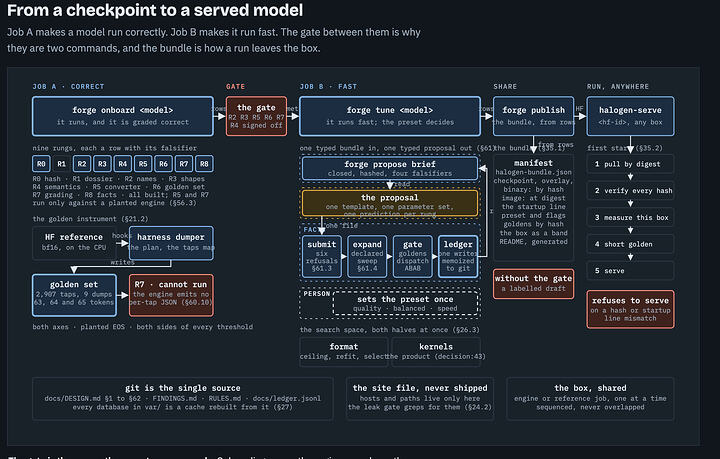This screenshot has height=459, width=720.
Task: Click the "format" box
Action: coord(343,352)
